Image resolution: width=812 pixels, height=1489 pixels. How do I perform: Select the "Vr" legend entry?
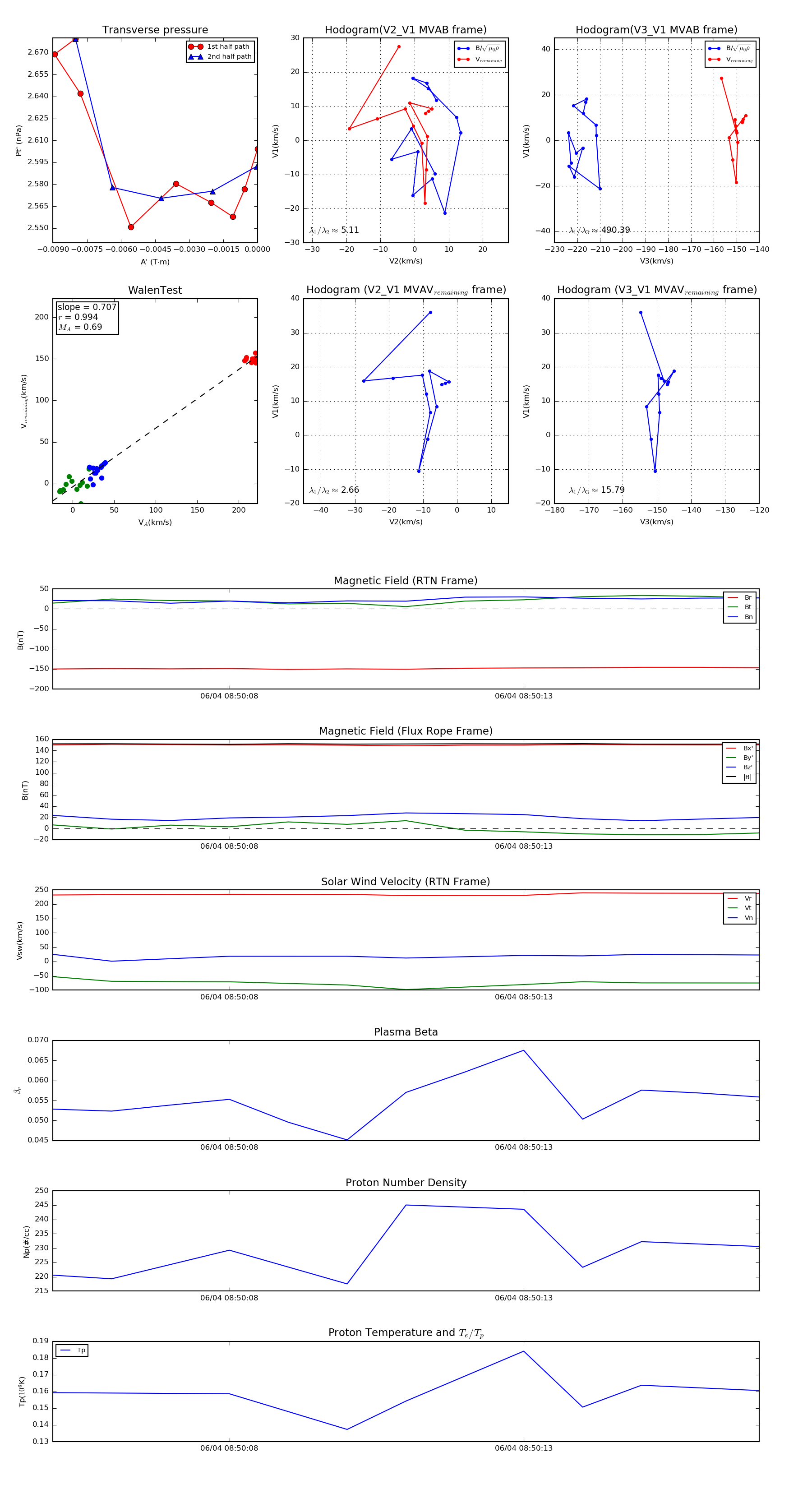[740, 898]
